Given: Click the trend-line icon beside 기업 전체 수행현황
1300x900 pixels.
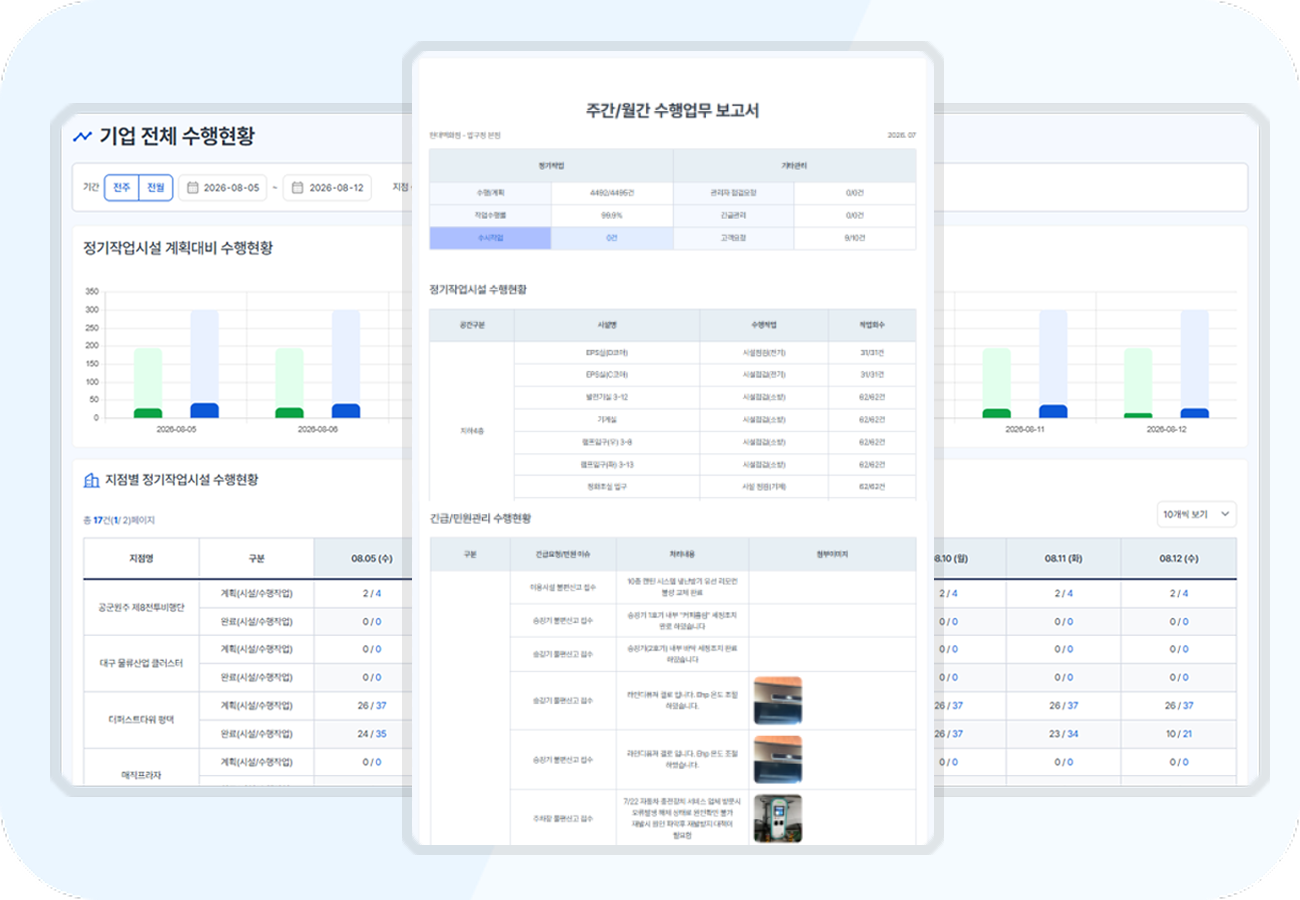Looking at the screenshot, I should click(x=82, y=136).
